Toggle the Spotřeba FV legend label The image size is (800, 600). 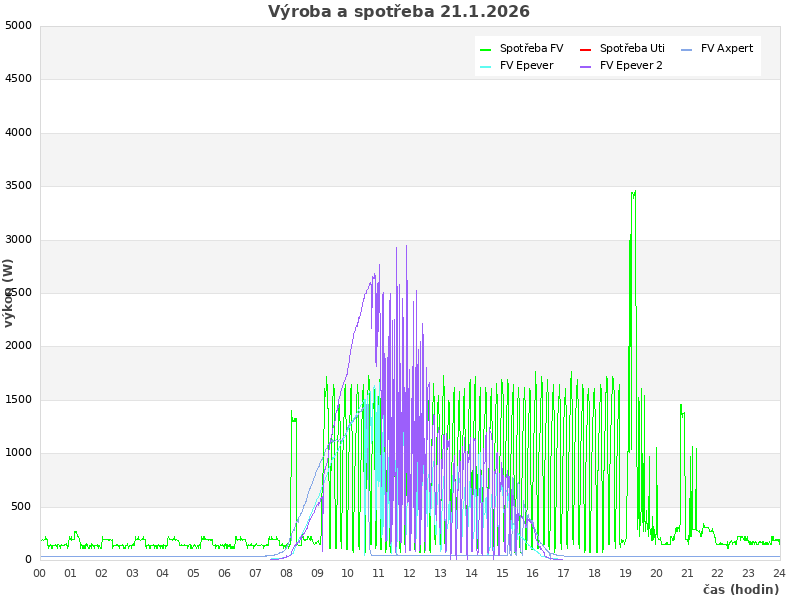coord(531,49)
